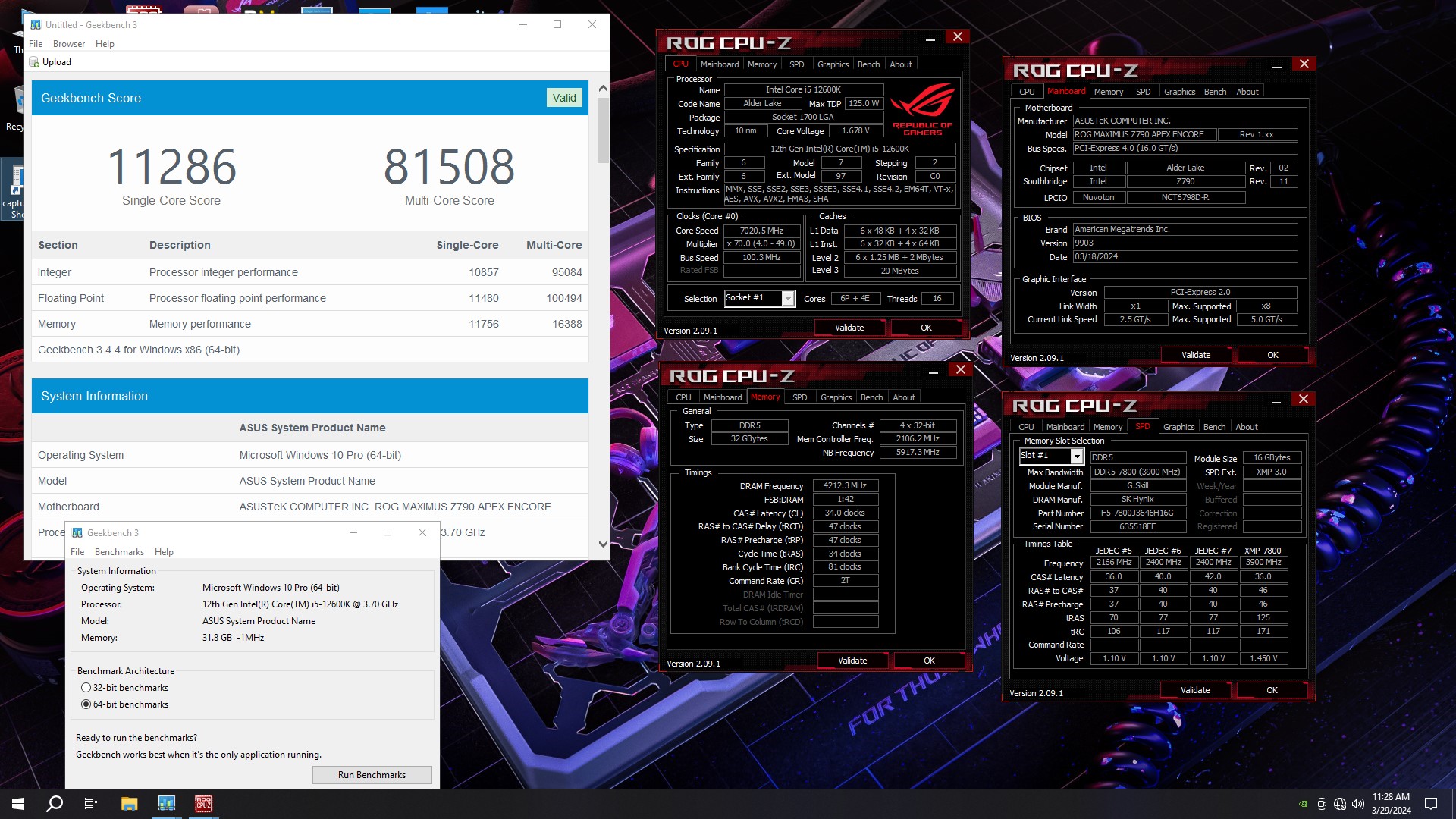Minimize the CPU-Z SPD tab window
This screenshot has width=1456, height=819.
(1276, 402)
